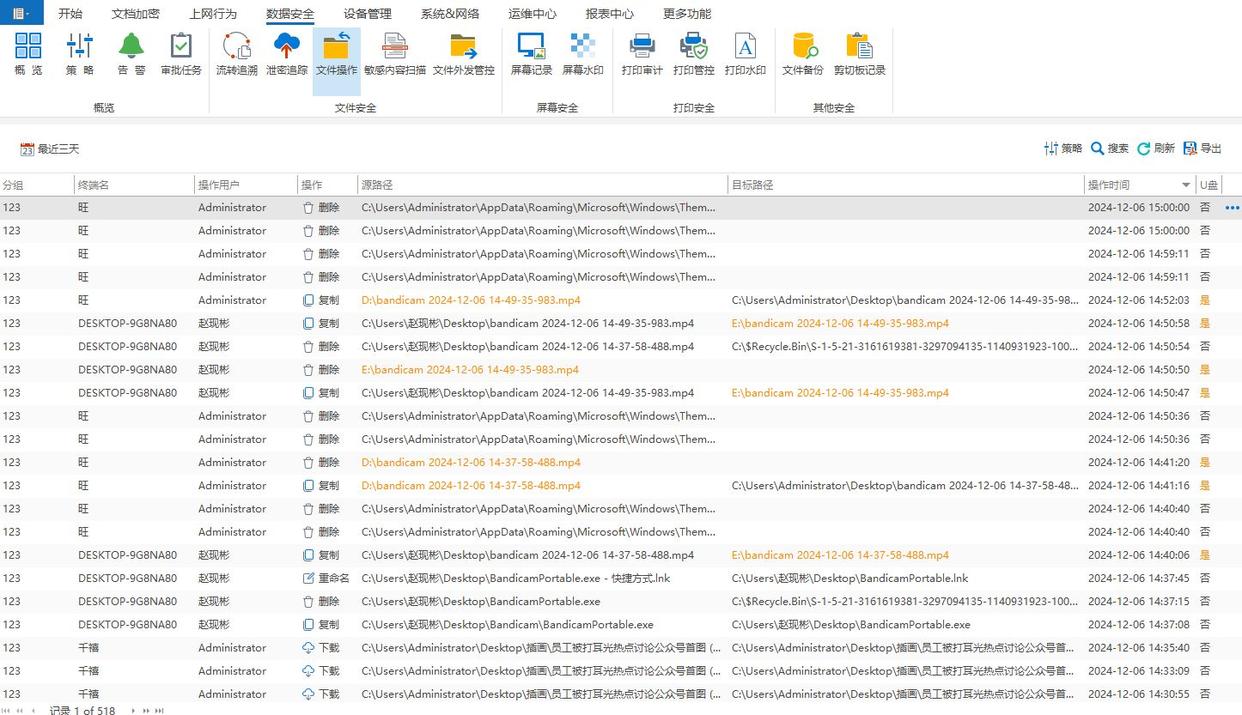Image resolution: width=1242 pixels, height=715 pixels.
Task: Open the application menu at top-left
Action: click(21, 13)
